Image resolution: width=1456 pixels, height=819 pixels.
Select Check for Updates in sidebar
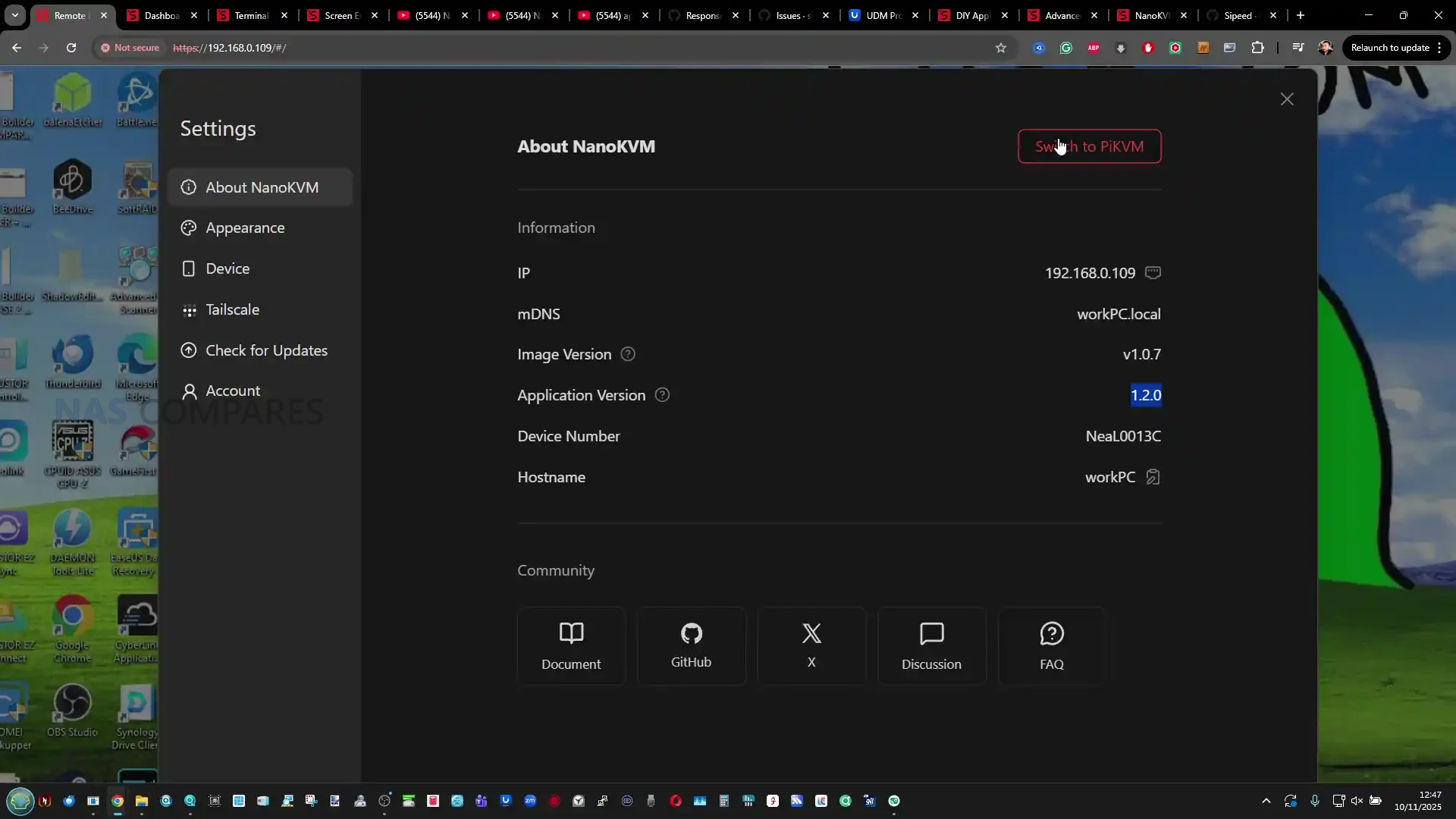(266, 350)
